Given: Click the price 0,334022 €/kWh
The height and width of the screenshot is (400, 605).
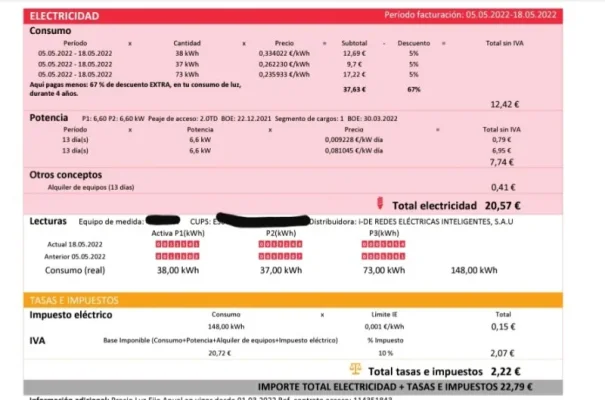Looking at the screenshot, I should 284,53.
